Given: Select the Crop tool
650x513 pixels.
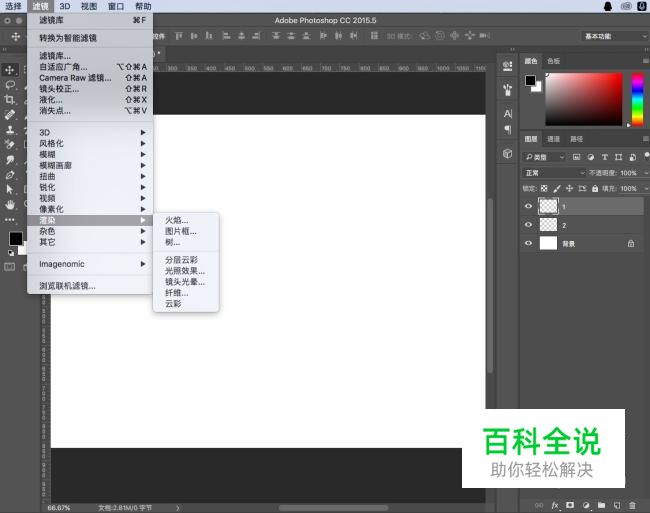Looking at the screenshot, I should [10, 99].
